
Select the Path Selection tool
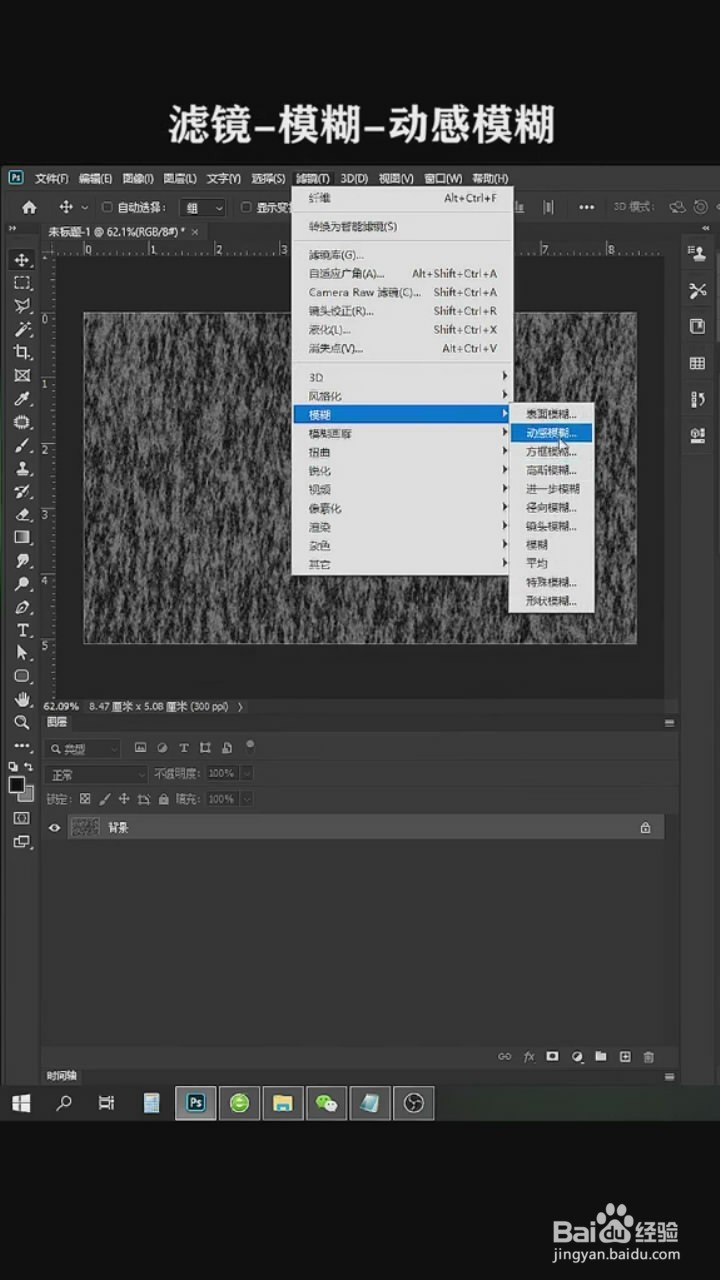22,653
